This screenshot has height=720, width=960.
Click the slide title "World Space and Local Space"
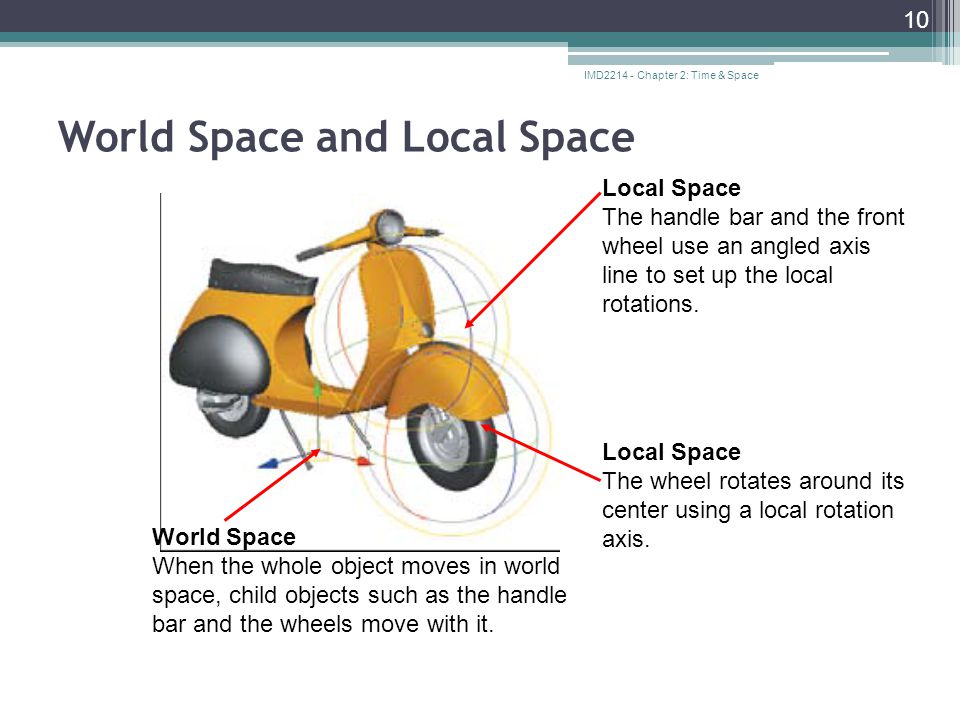point(346,137)
